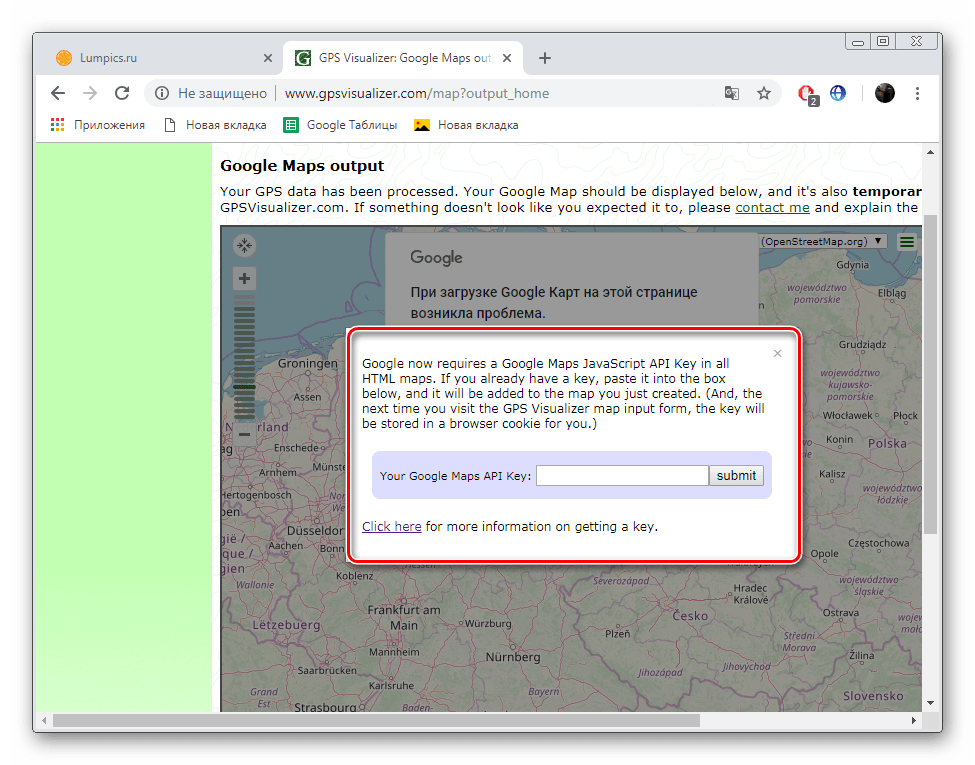Viewport: 975px width, 765px height.
Task: Open the blue globe extension icon
Action: 838,93
